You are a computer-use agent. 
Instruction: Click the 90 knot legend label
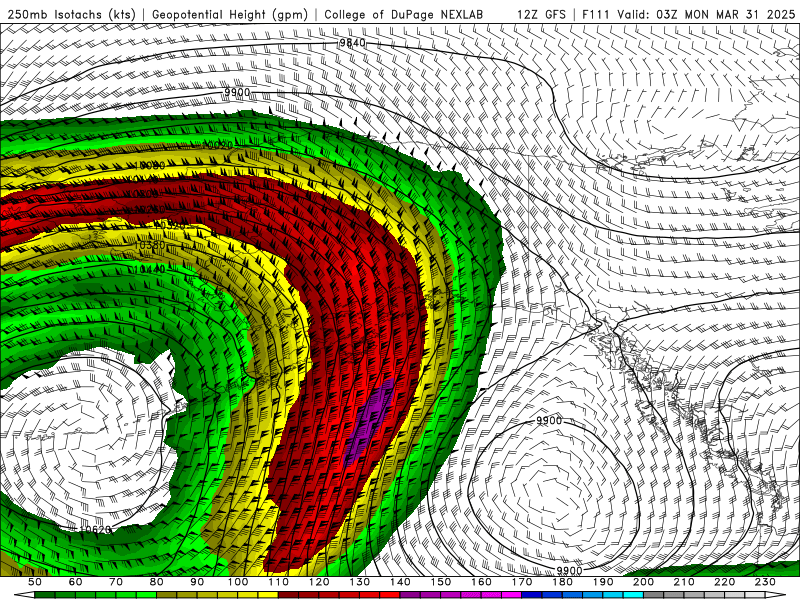click(x=197, y=582)
